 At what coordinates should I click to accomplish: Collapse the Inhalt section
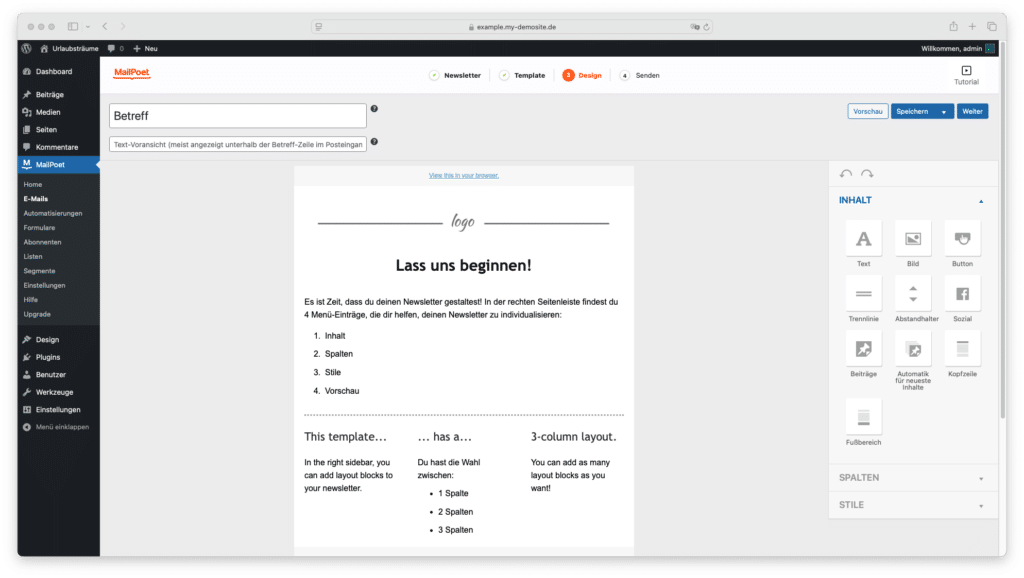pos(980,201)
